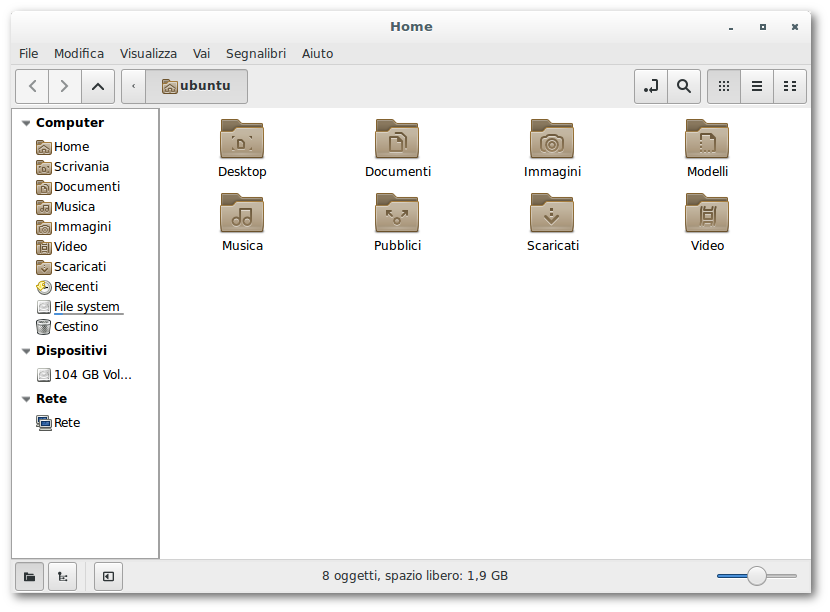This screenshot has height=612, width=830.
Task: Click the search magnifier icon in toolbar
Action: point(683,86)
